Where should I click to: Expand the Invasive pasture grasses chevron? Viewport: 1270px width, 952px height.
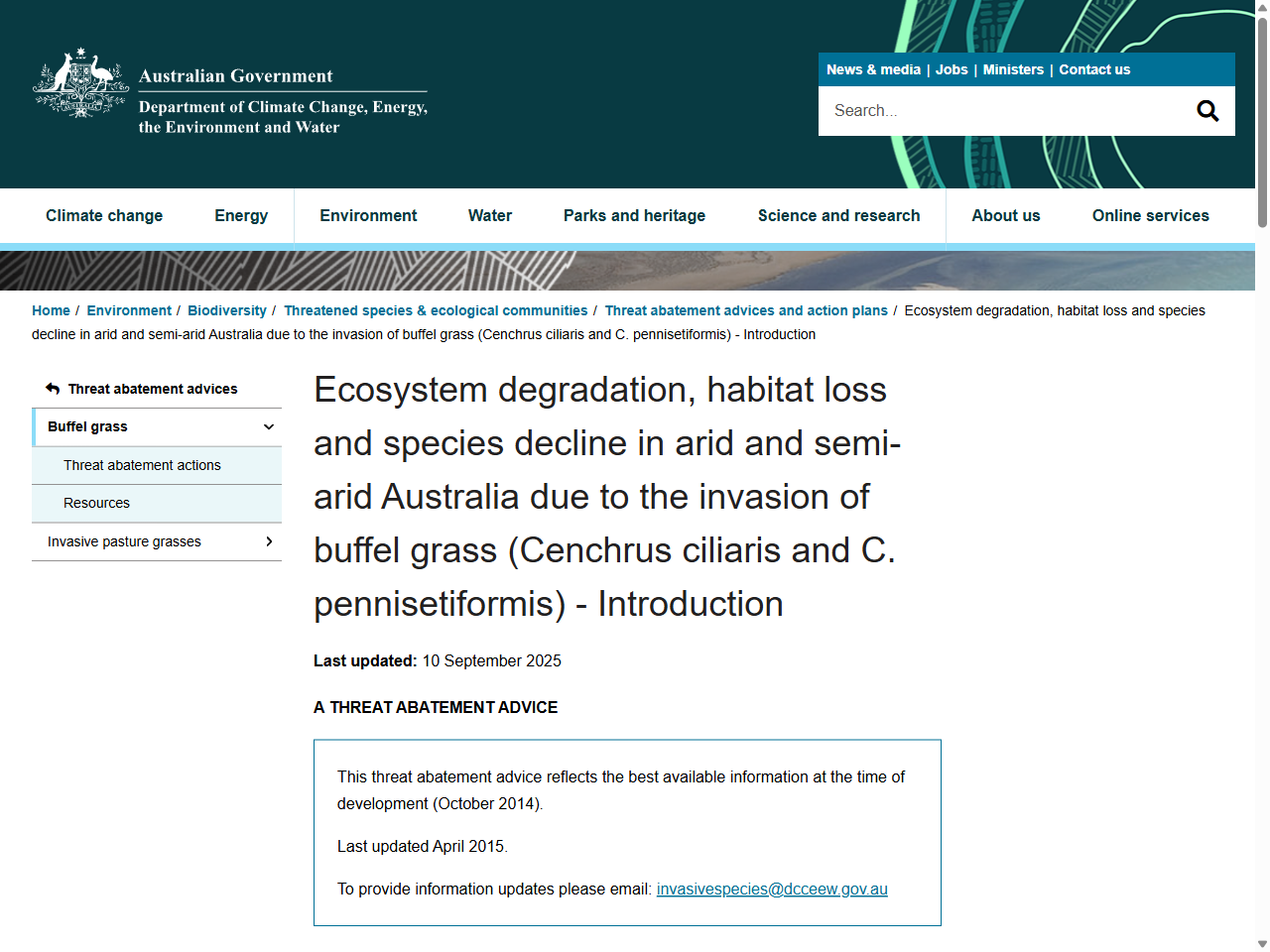pos(269,541)
